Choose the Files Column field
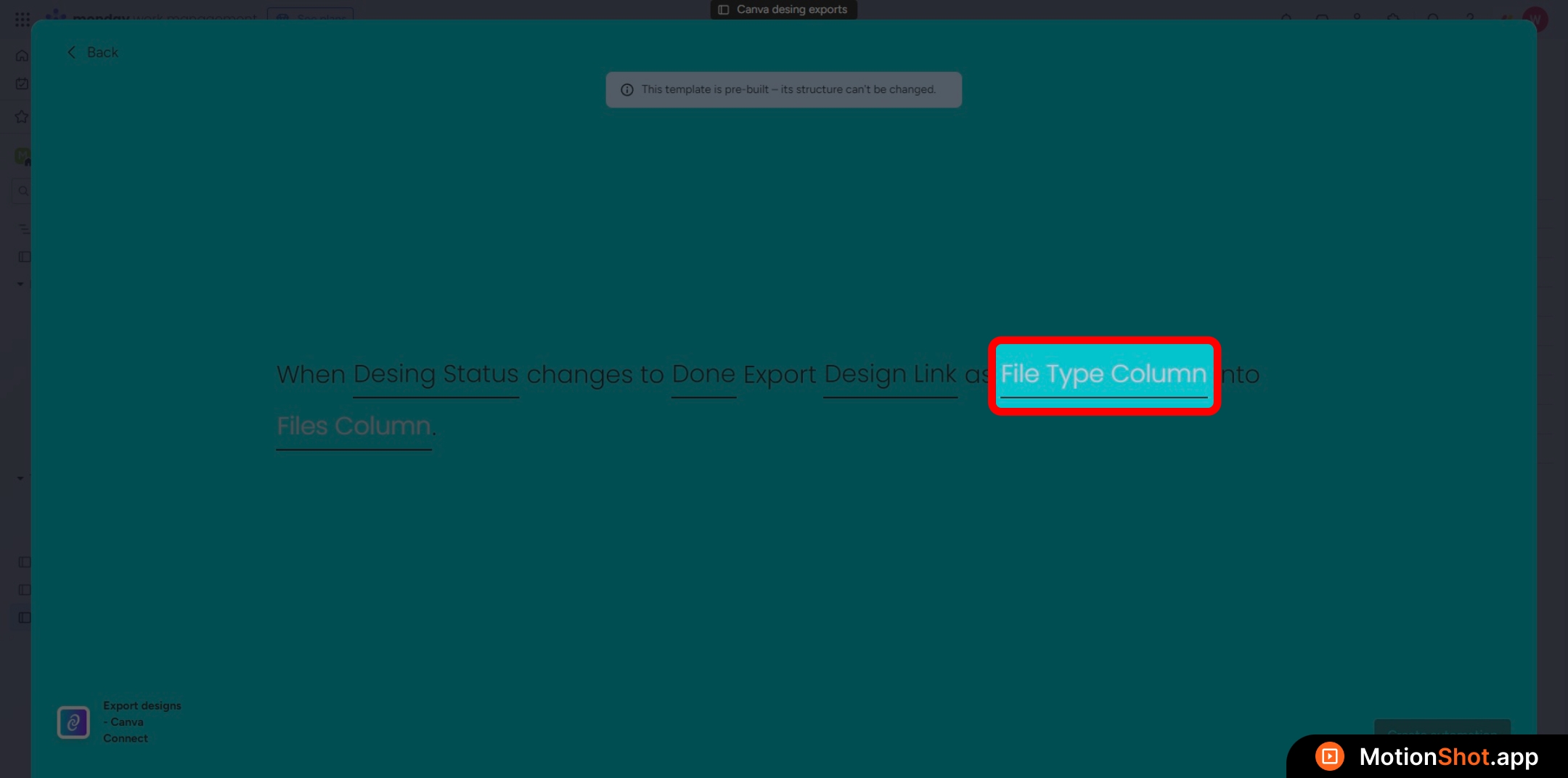The height and width of the screenshot is (778, 1568). [x=354, y=427]
